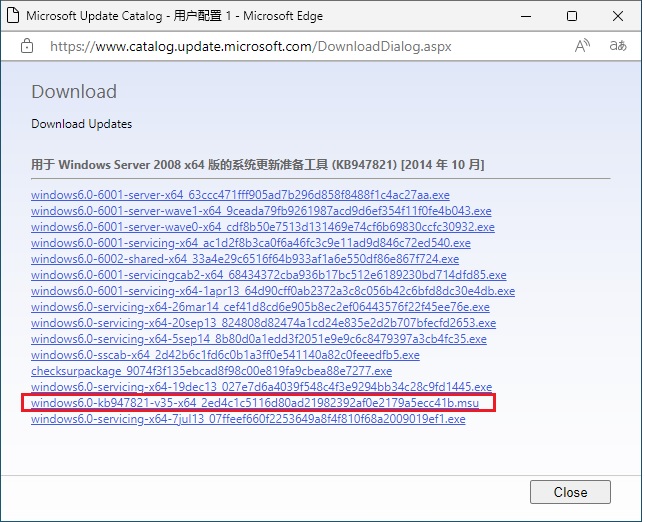645x522 pixels.
Task: Download the servicing-x64-5sep14 exe link
Action: (259, 339)
